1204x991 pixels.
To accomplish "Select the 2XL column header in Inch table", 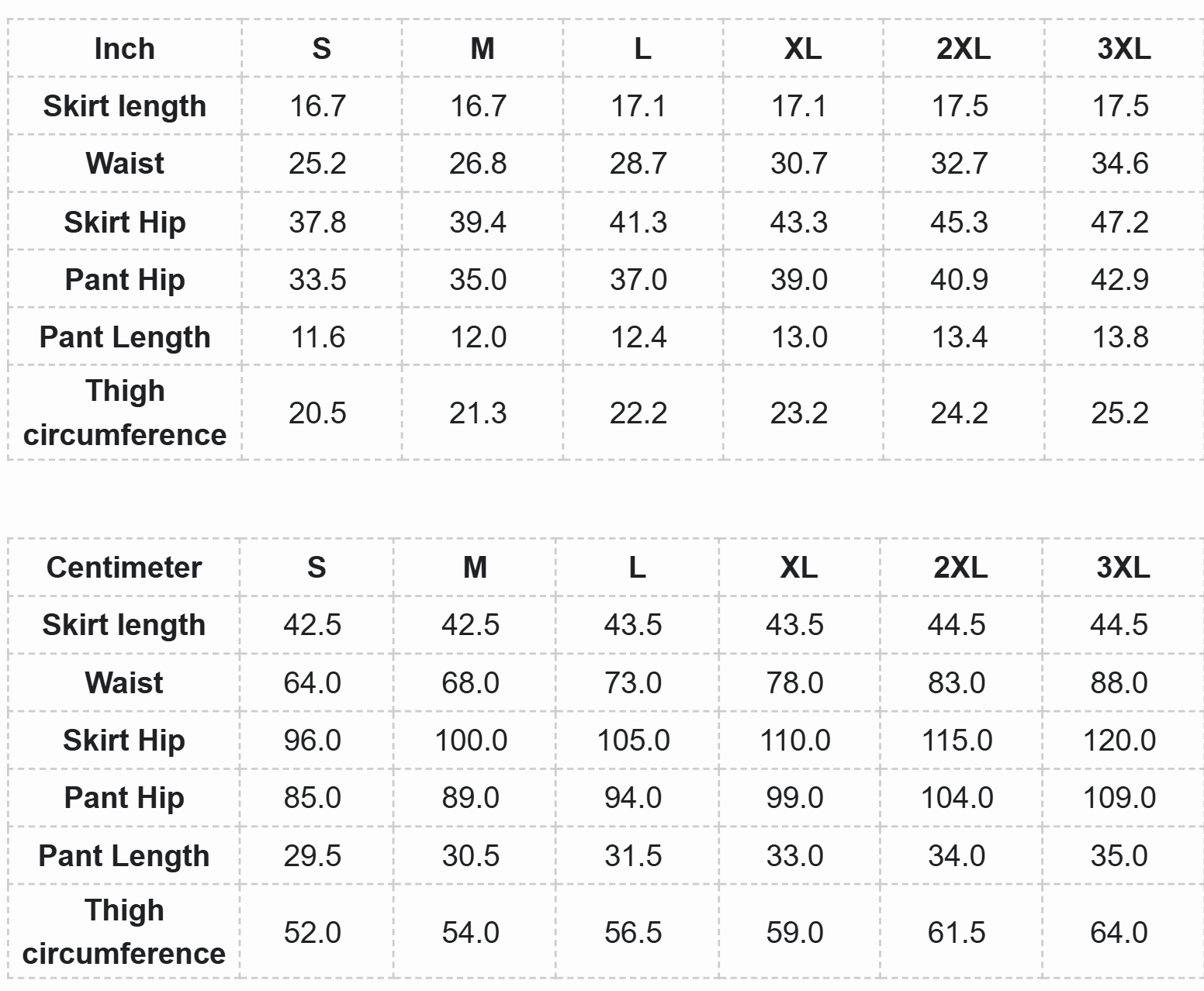I will (963, 49).
